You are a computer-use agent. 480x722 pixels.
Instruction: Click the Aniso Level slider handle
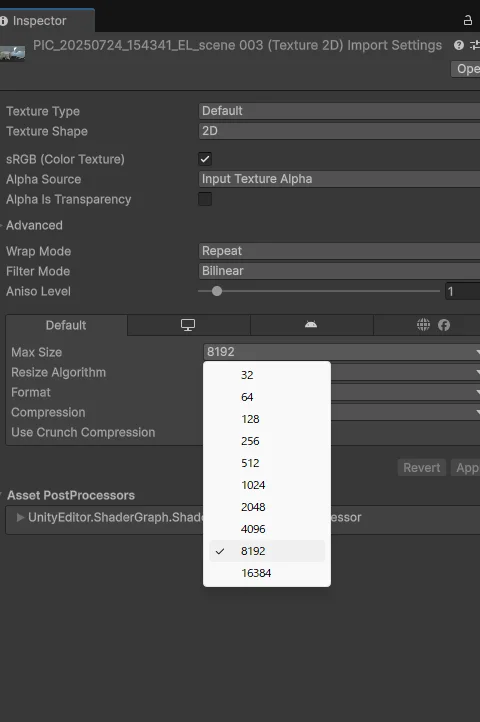[217, 291]
